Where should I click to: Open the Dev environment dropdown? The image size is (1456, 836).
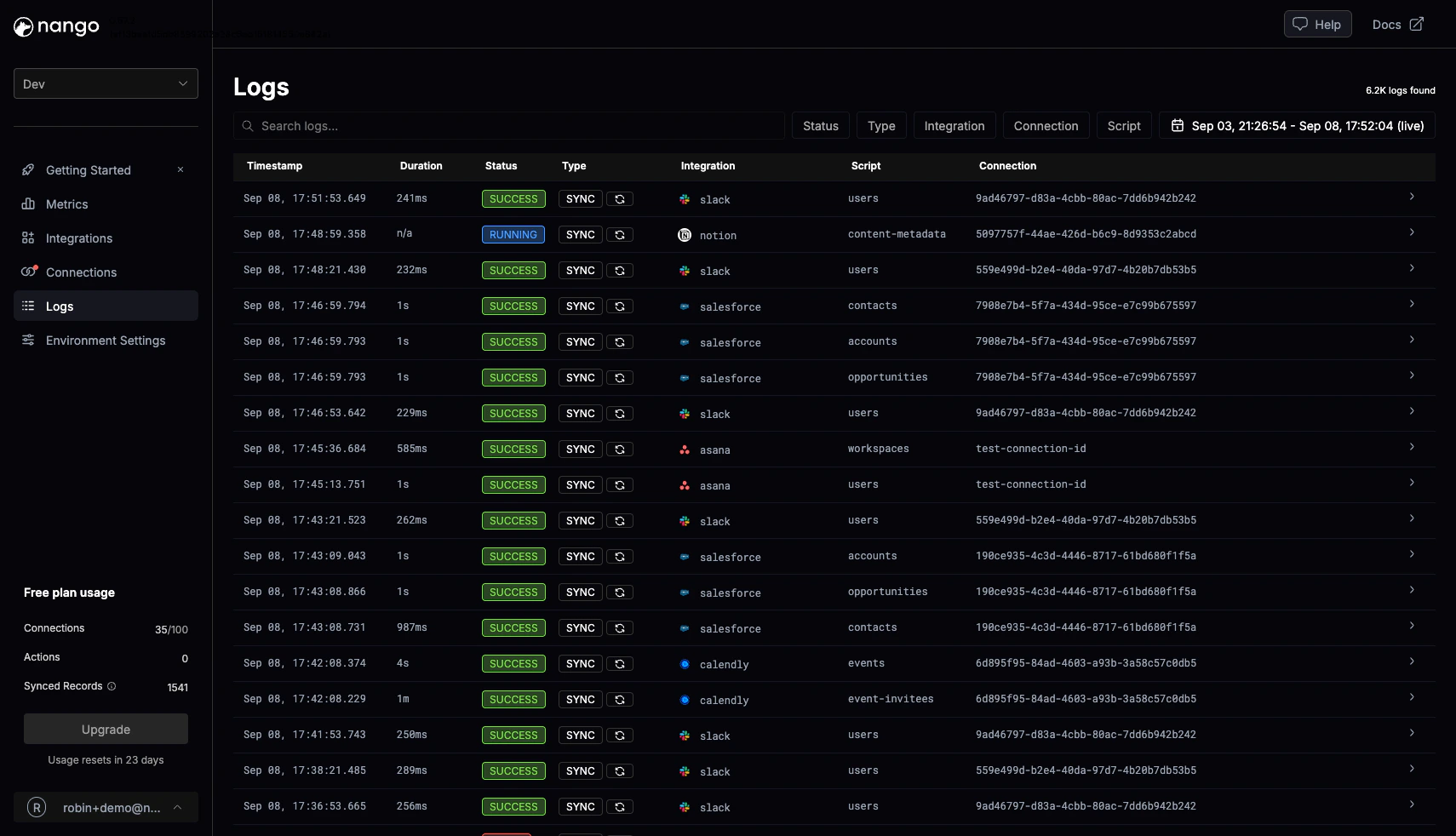pyautogui.click(x=106, y=83)
